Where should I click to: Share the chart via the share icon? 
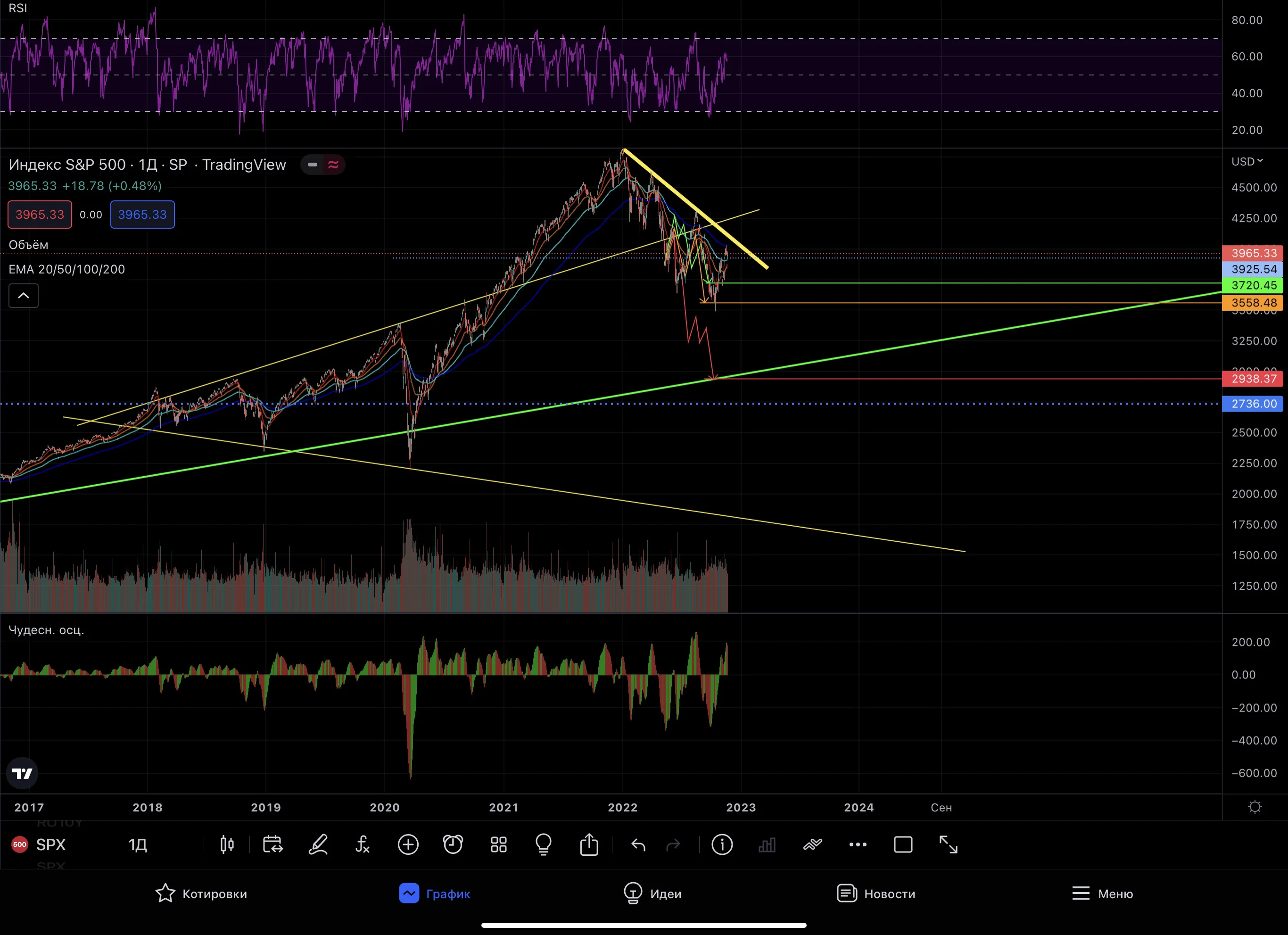pos(589,844)
